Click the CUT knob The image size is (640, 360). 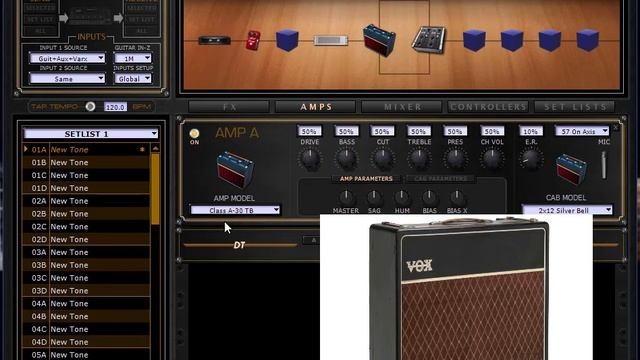pos(382,158)
